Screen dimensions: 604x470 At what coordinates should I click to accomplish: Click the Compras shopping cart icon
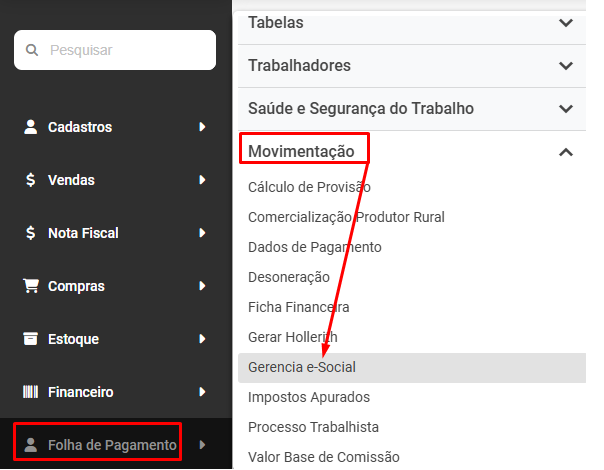tap(30, 286)
